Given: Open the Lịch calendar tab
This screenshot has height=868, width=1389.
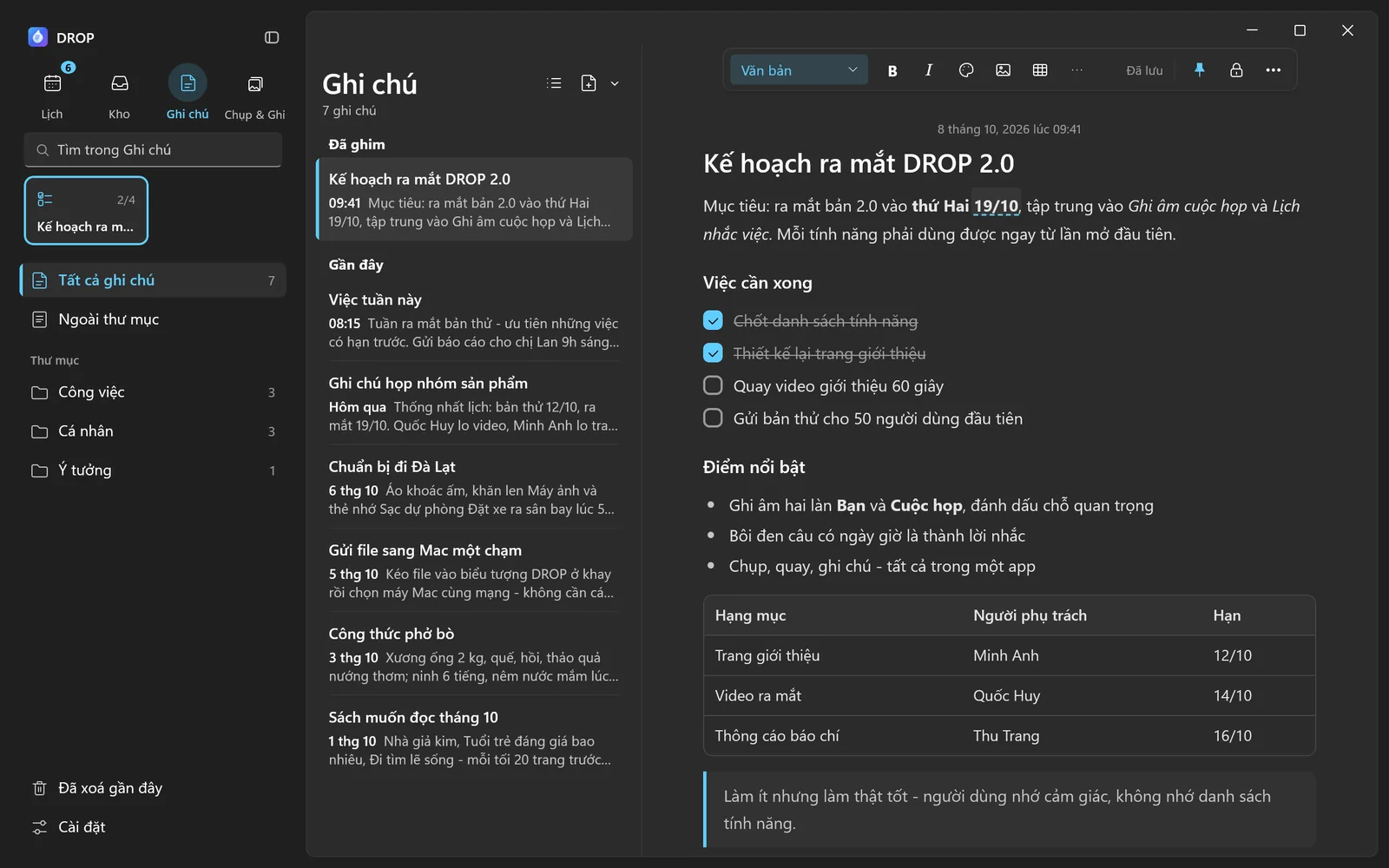Looking at the screenshot, I should pyautogui.click(x=52, y=94).
